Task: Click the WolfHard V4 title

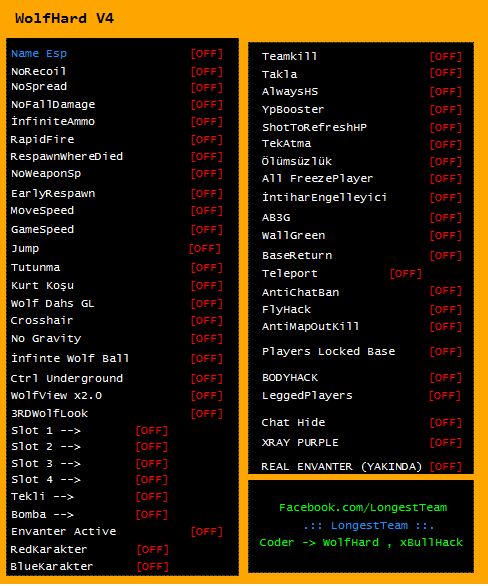Action: (x=64, y=18)
